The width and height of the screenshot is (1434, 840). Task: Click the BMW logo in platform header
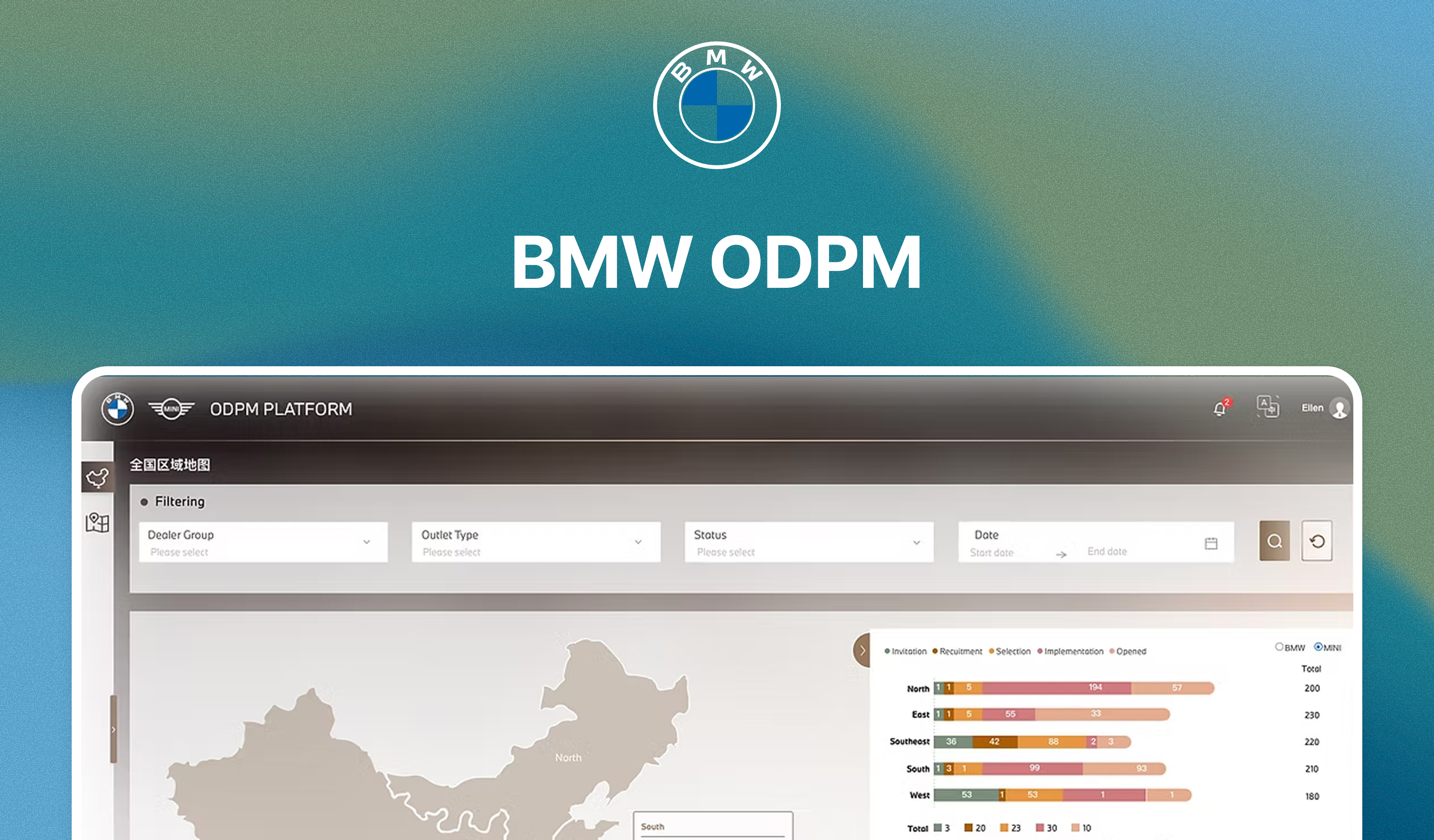[x=118, y=408]
